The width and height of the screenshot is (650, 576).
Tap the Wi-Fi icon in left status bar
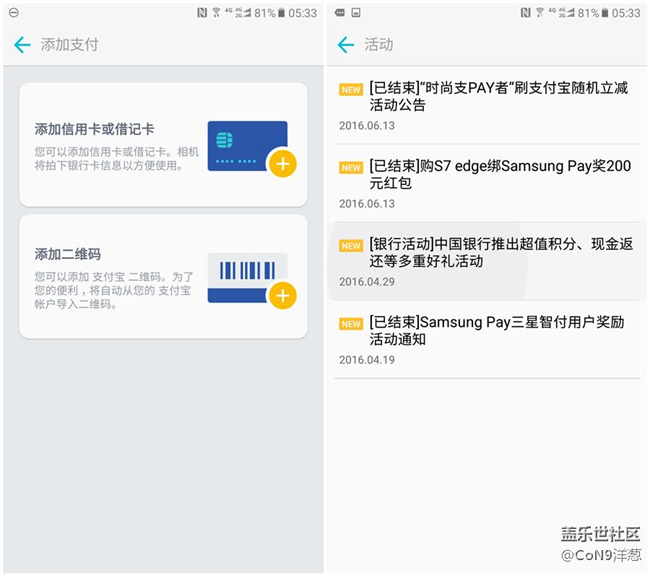216,13
